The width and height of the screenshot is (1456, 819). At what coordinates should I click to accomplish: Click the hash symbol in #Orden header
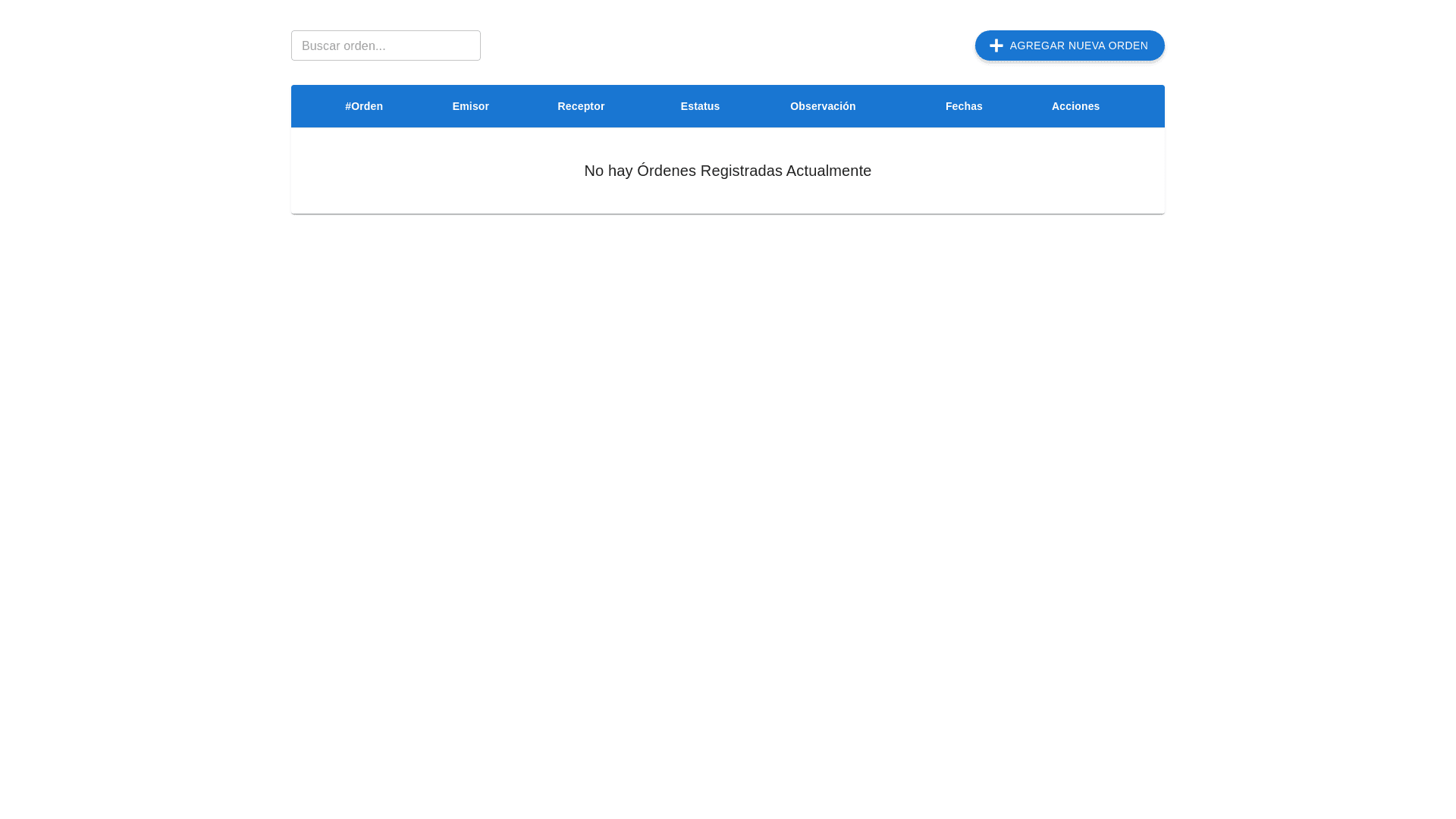pos(348,106)
